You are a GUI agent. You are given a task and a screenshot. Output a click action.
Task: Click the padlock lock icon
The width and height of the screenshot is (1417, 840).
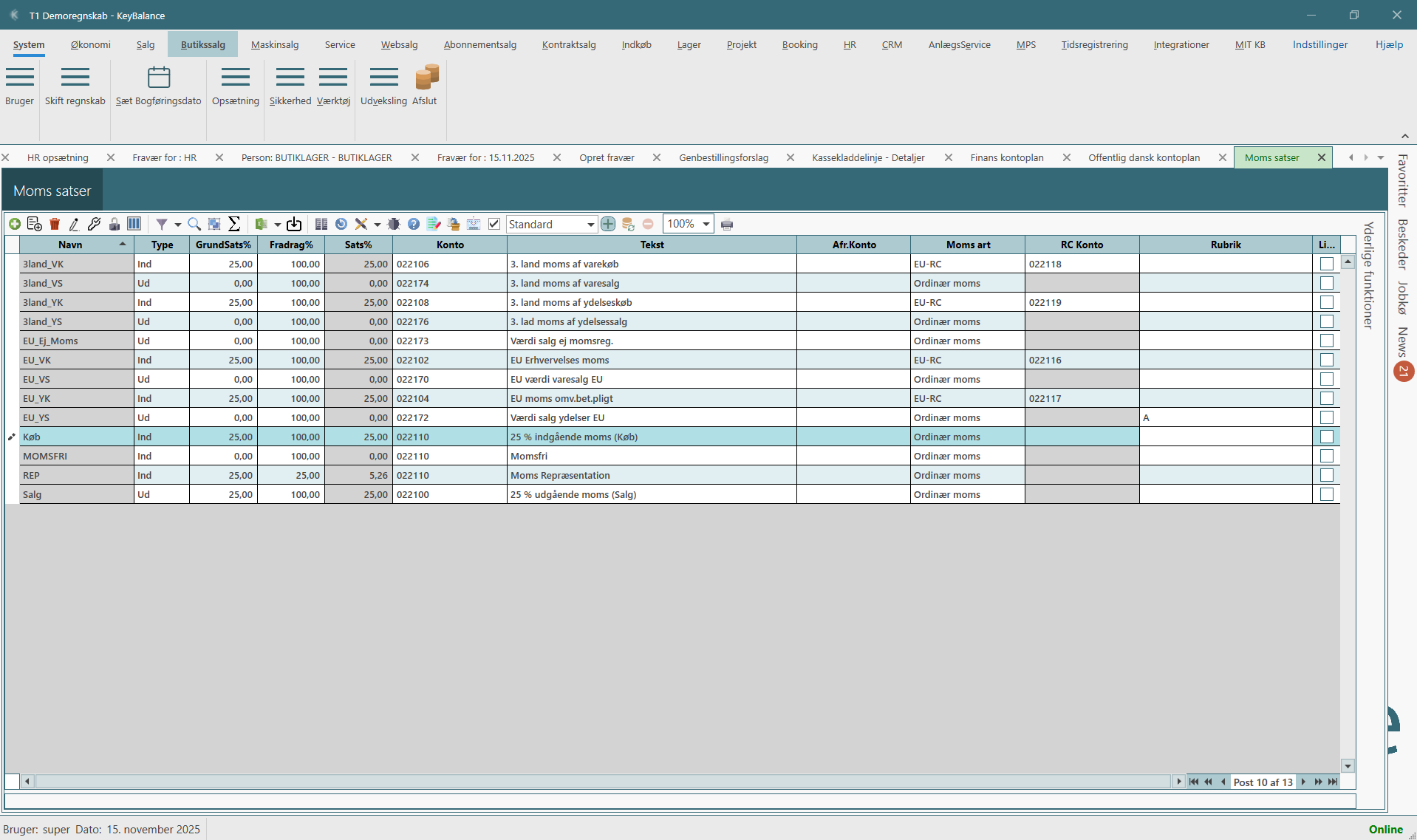(x=115, y=224)
